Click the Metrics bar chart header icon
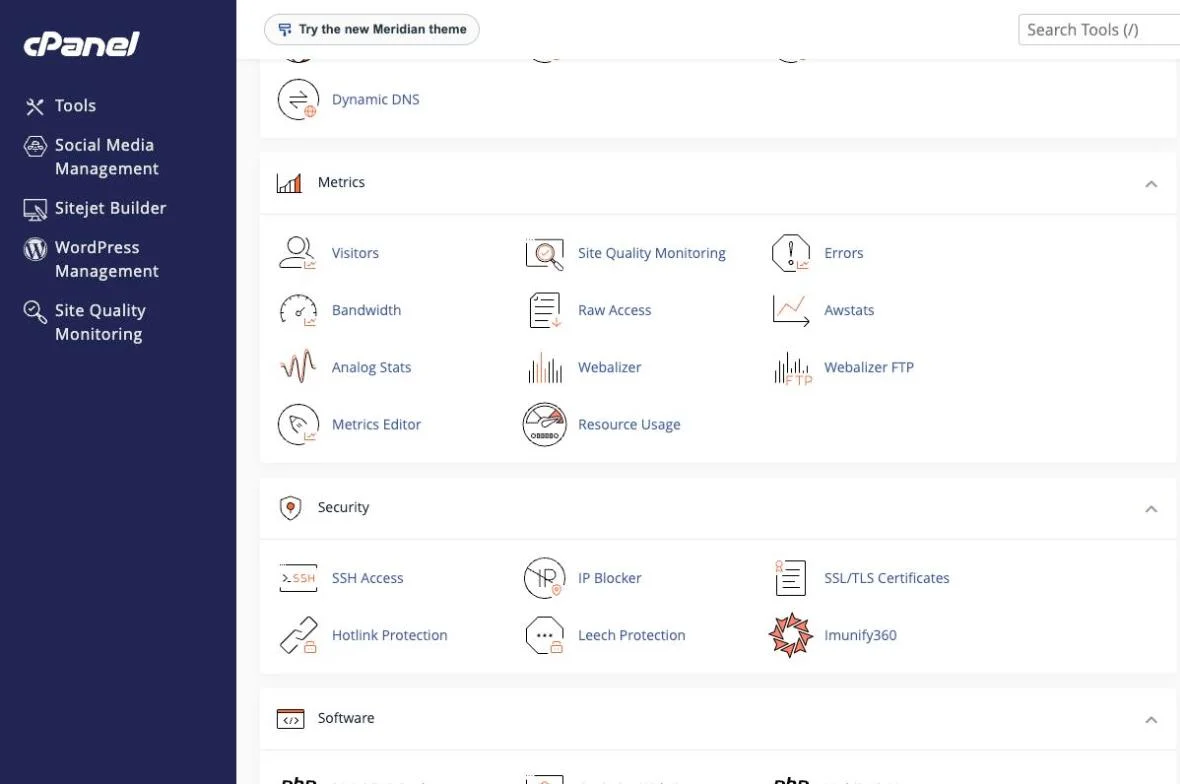 (289, 183)
